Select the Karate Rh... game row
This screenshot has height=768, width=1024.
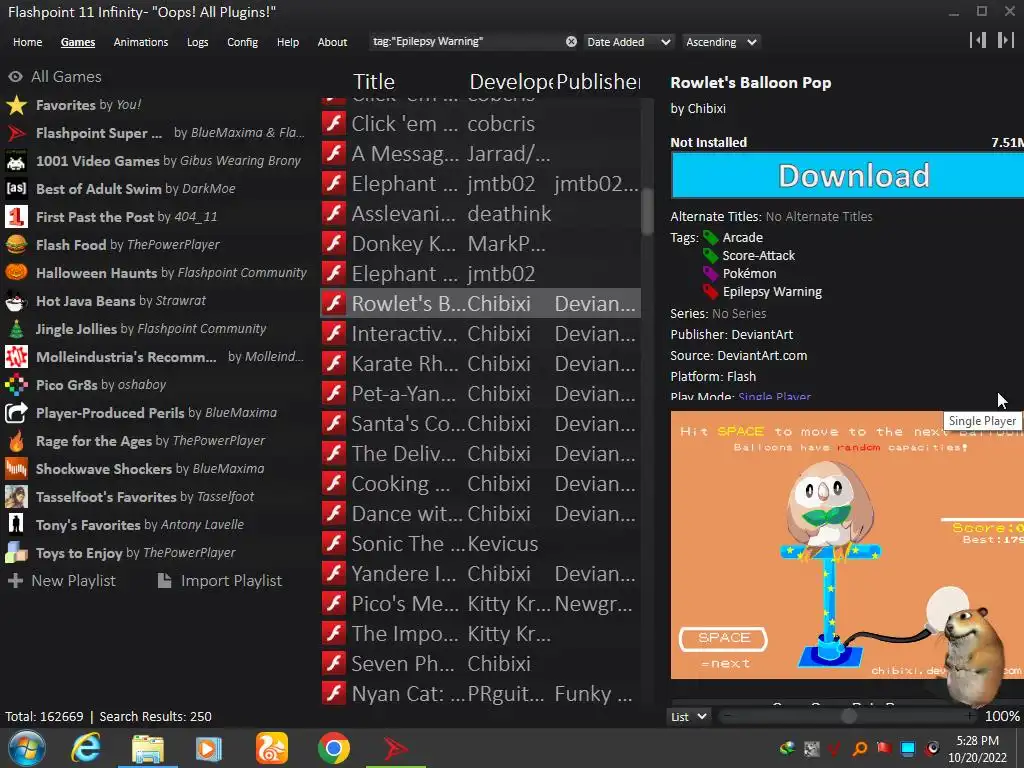point(481,364)
